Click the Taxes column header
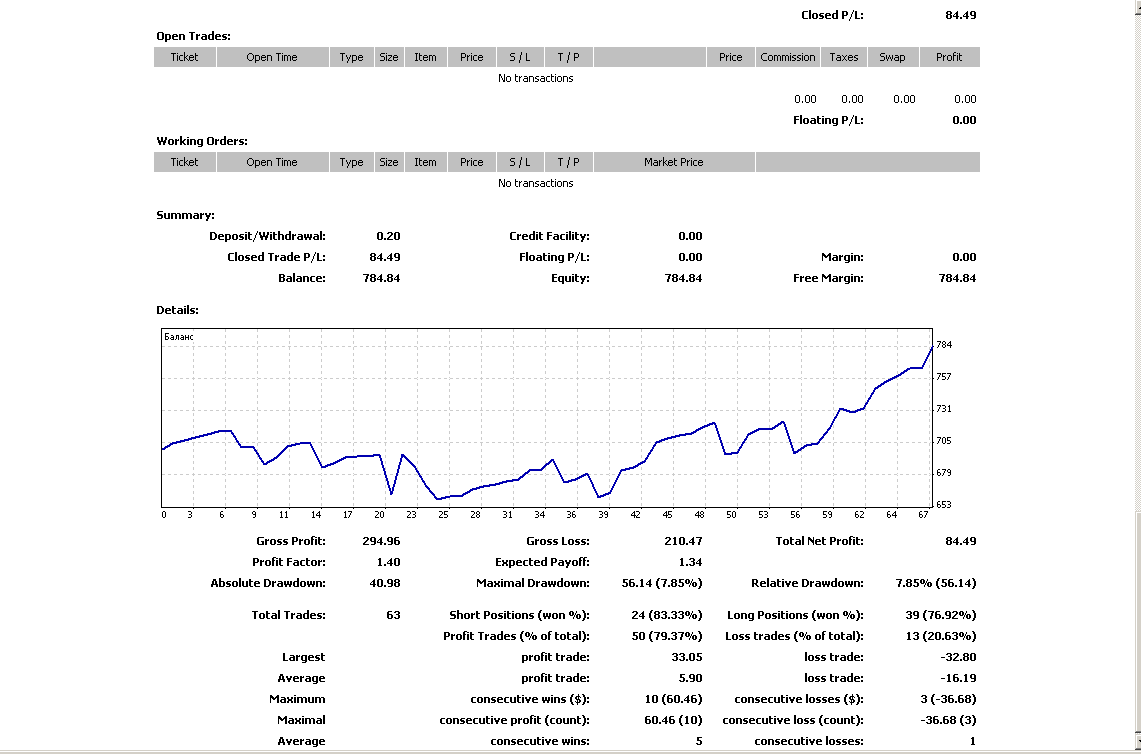 (x=843, y=57)
